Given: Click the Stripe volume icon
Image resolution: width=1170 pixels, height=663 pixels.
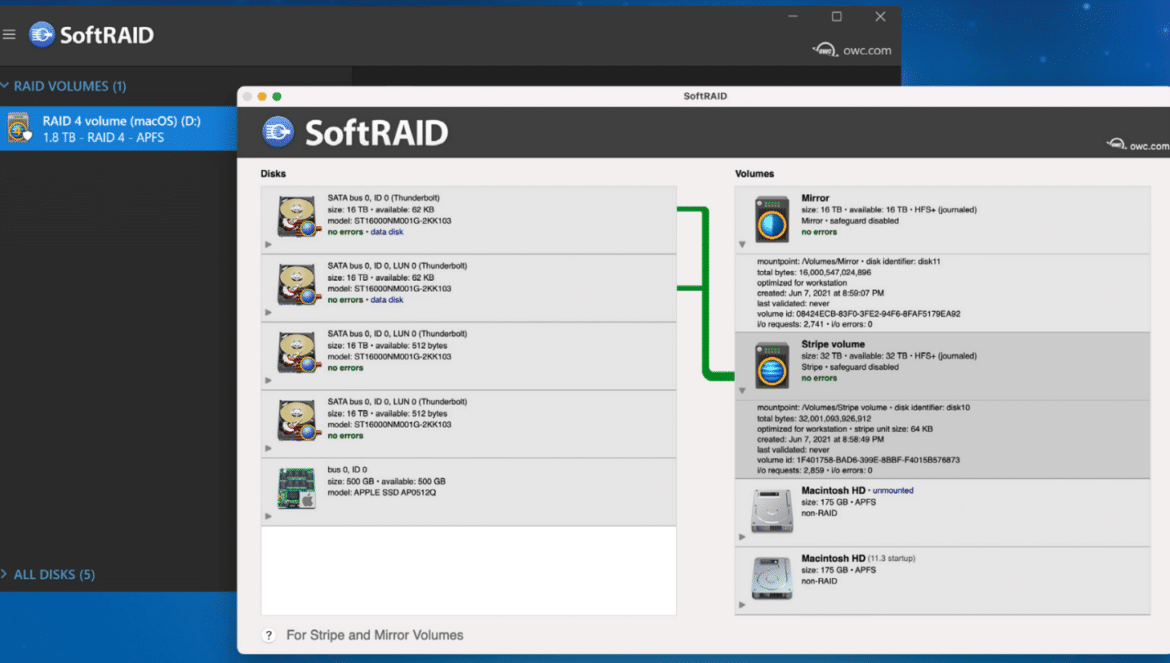Looking at the screenshot, I should coord(772,365).
